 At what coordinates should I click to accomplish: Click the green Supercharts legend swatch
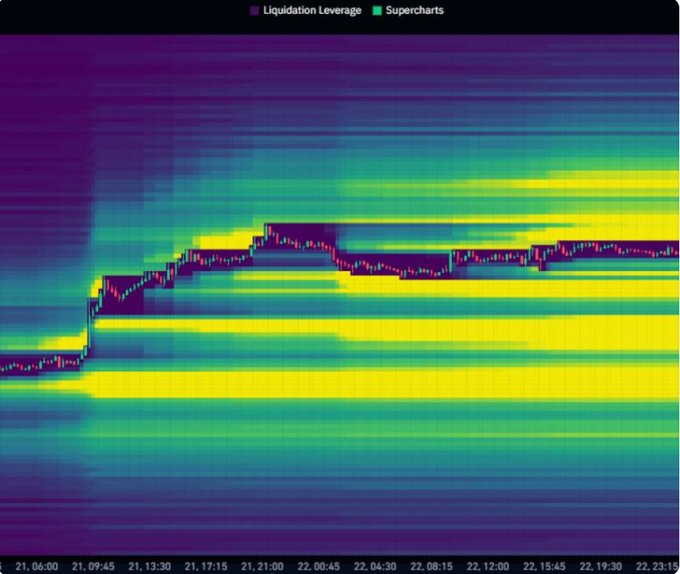[377, 11]
